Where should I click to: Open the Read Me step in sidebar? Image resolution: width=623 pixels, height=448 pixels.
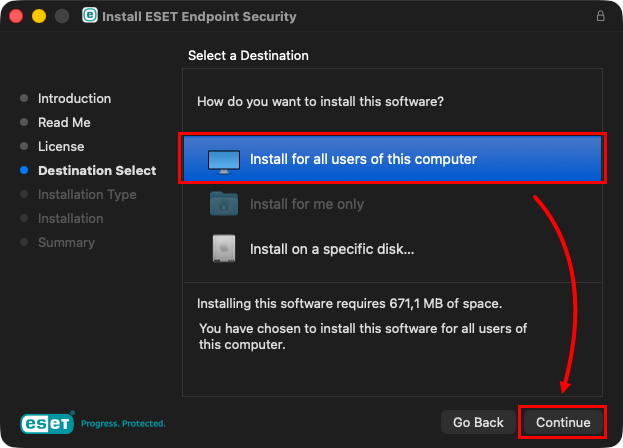point(64,123)
